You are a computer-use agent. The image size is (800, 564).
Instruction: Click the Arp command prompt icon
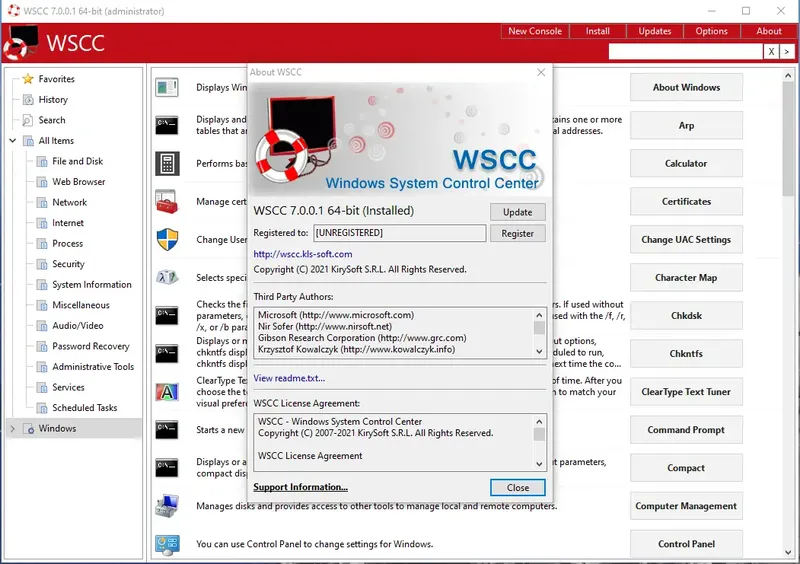[x=167, y=125]
